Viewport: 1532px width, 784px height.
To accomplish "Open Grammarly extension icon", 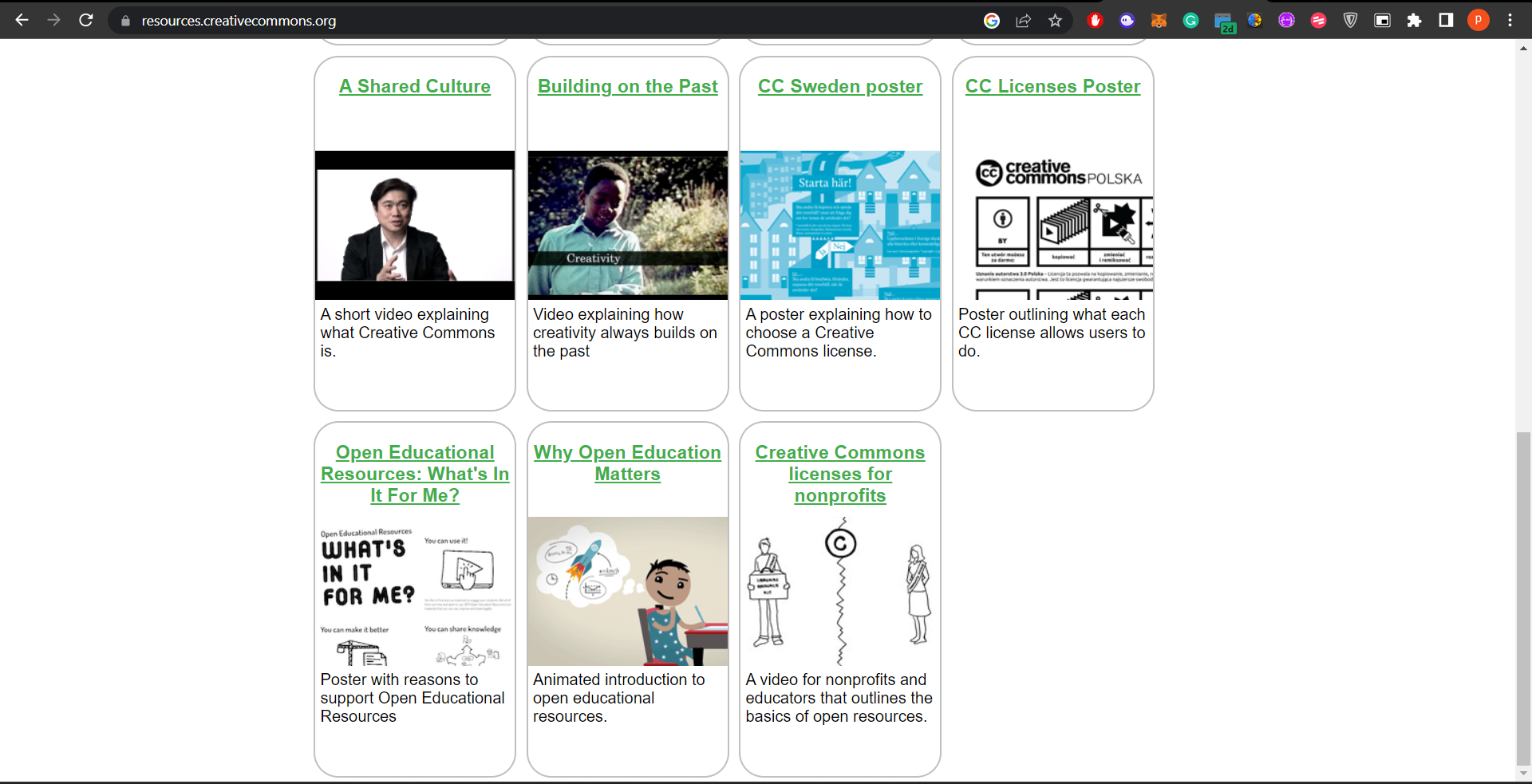I will click(x=1190, y=21).
